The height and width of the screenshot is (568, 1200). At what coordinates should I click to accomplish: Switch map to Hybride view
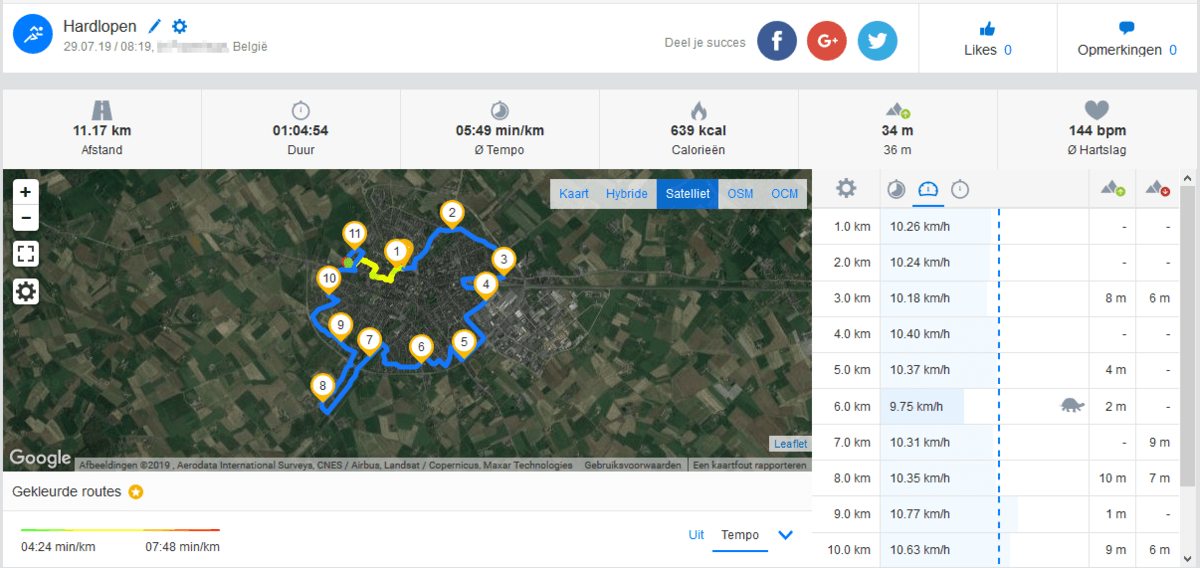point(627,194)
